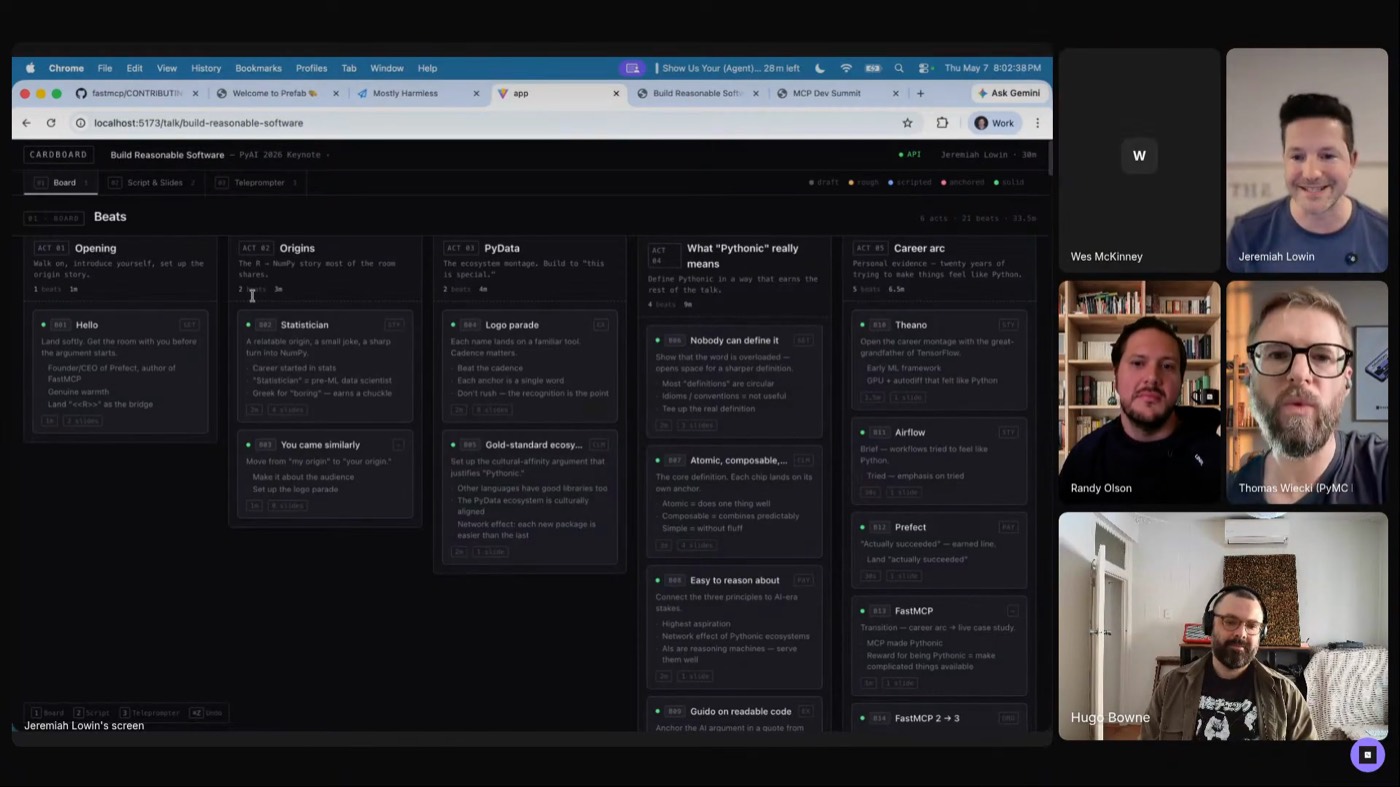
Task: Open the You came similarly beat card
Action: (325, 474)
